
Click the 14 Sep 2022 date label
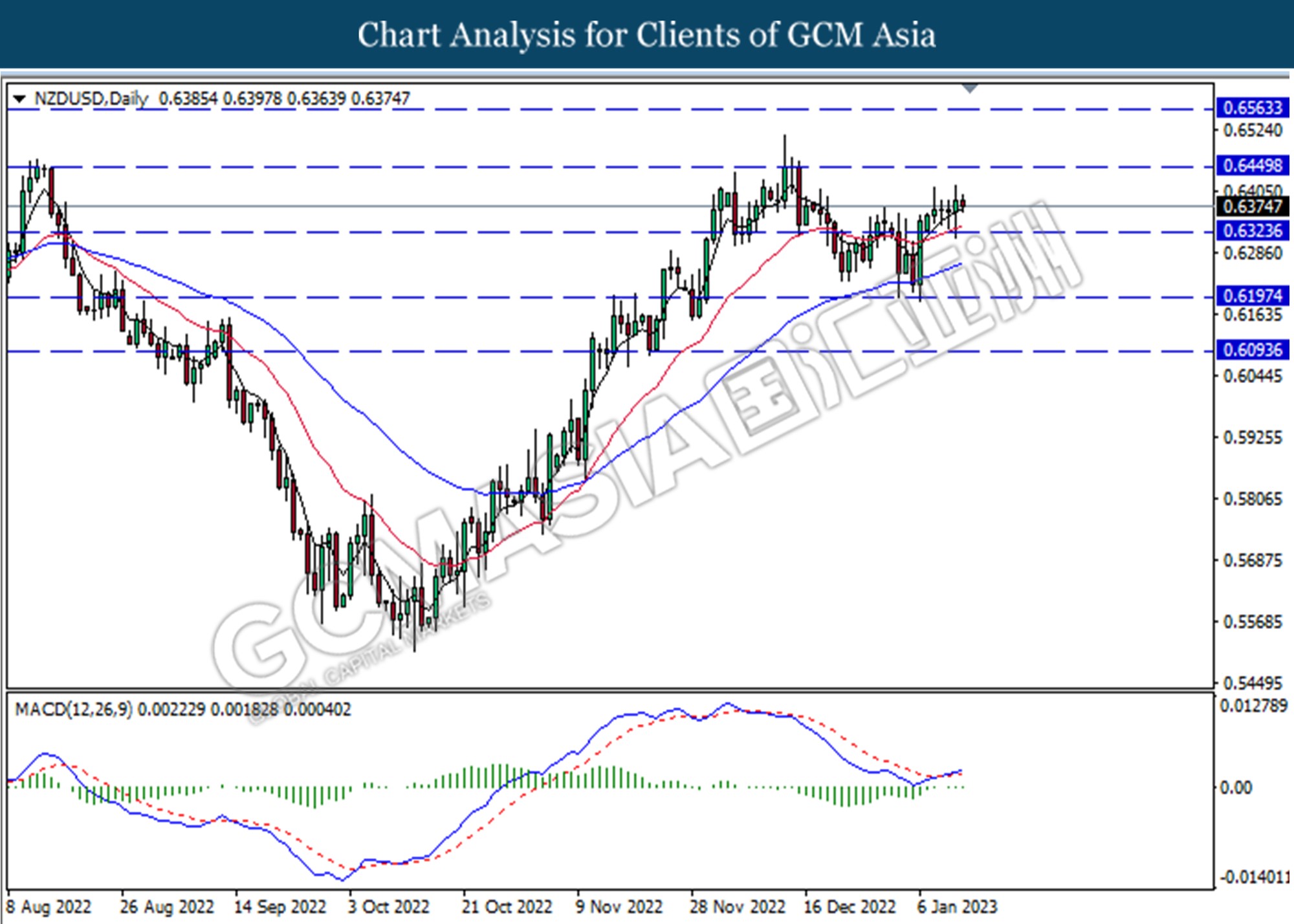(x=280, y=907)
